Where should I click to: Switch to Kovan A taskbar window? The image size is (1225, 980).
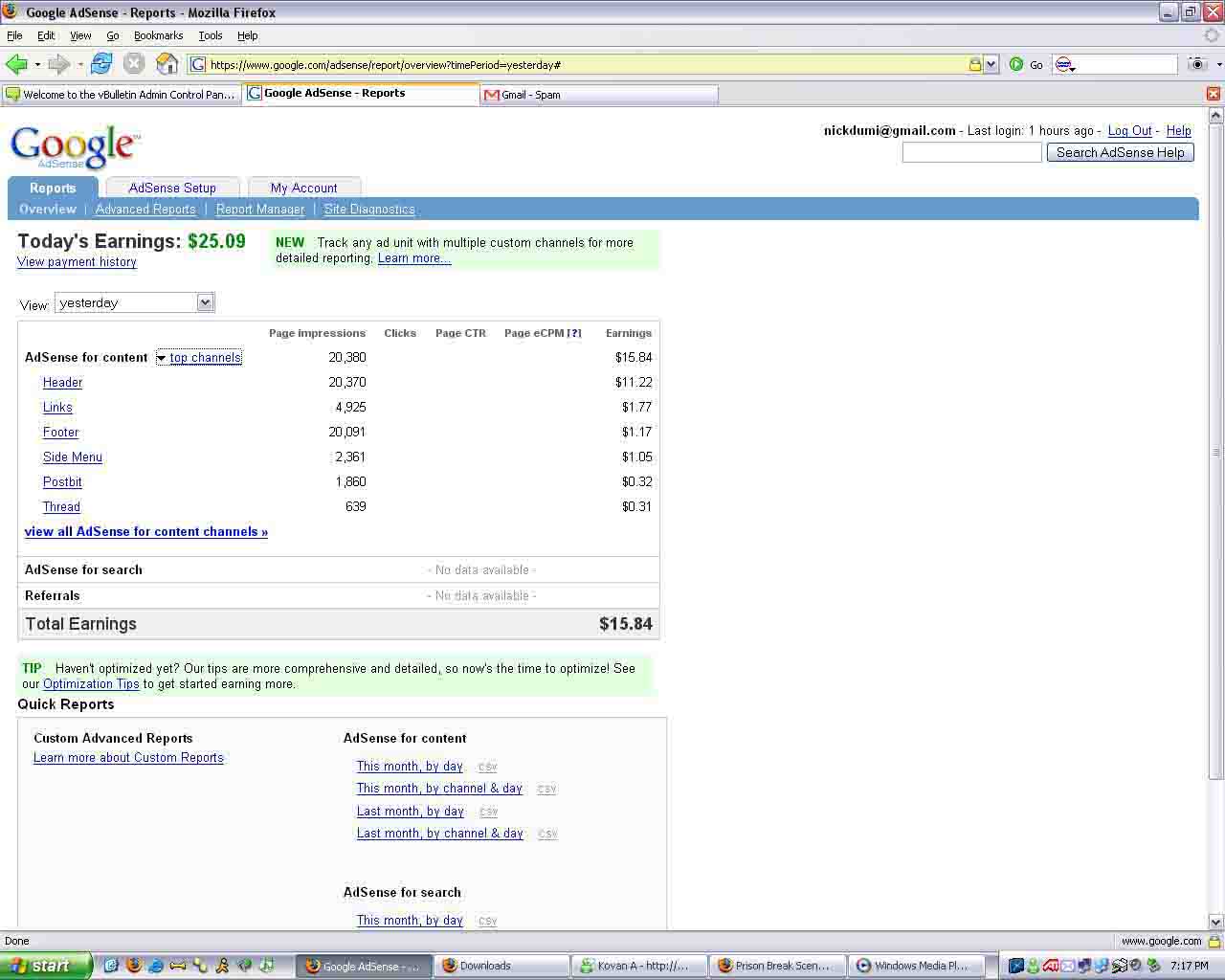pos(639,966)
